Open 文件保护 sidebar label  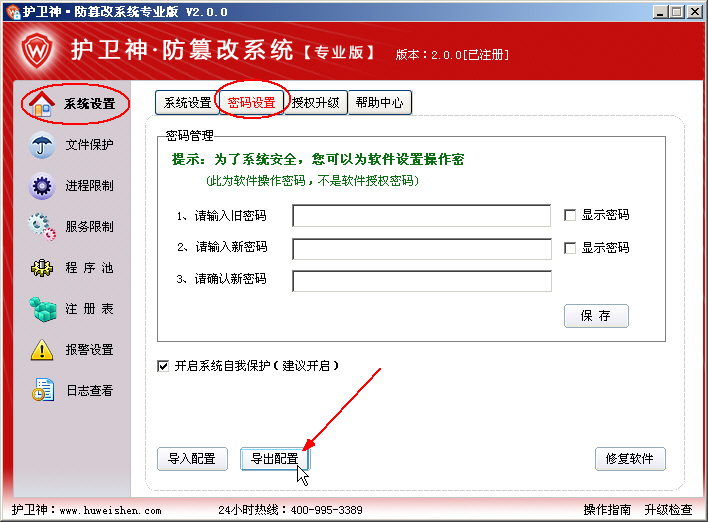89,145
